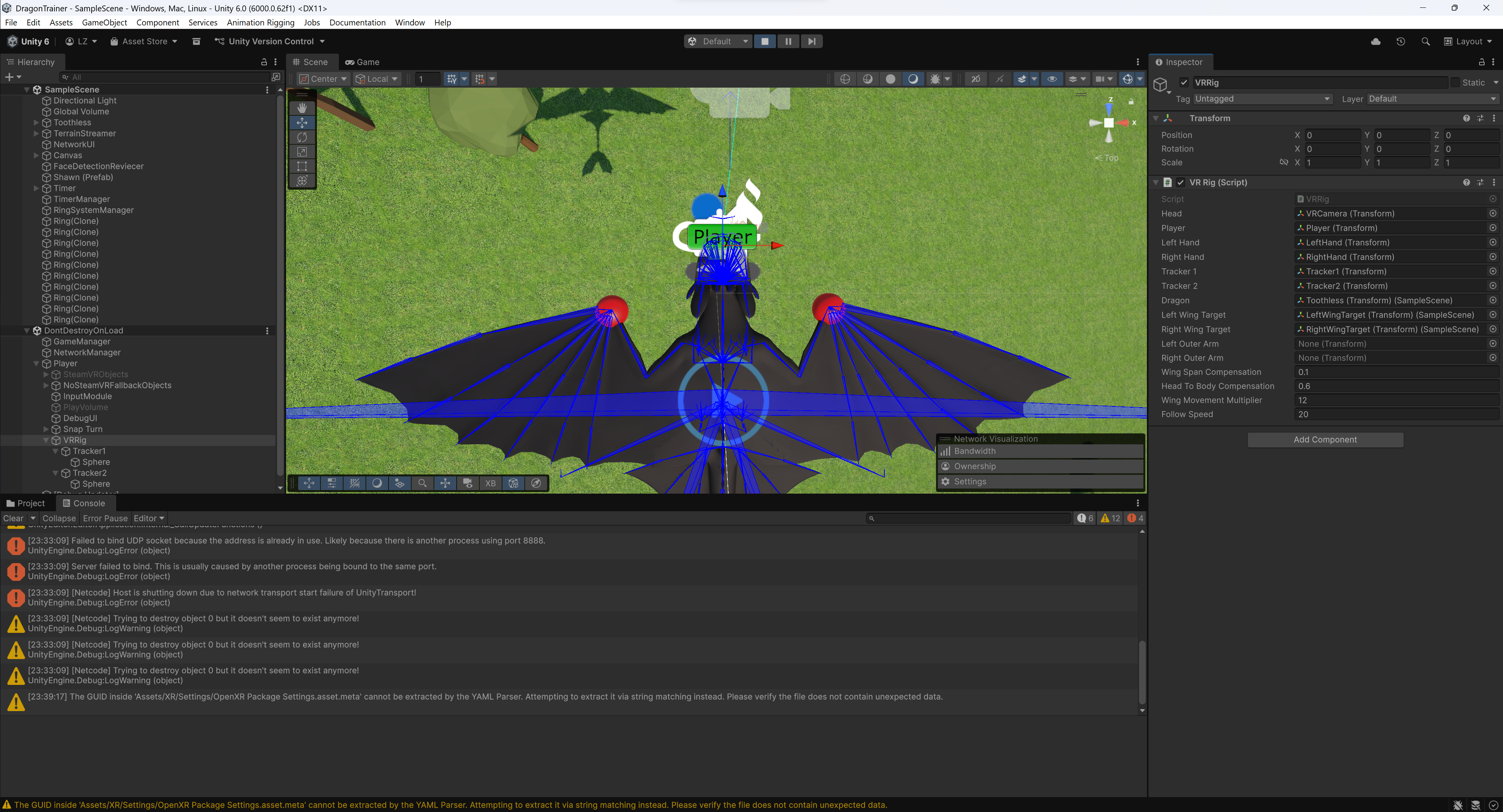The height and width of the screenshot is (812, 1503).
Task: Expand Toothless in the Hierarchy
Action: point(36,122)
